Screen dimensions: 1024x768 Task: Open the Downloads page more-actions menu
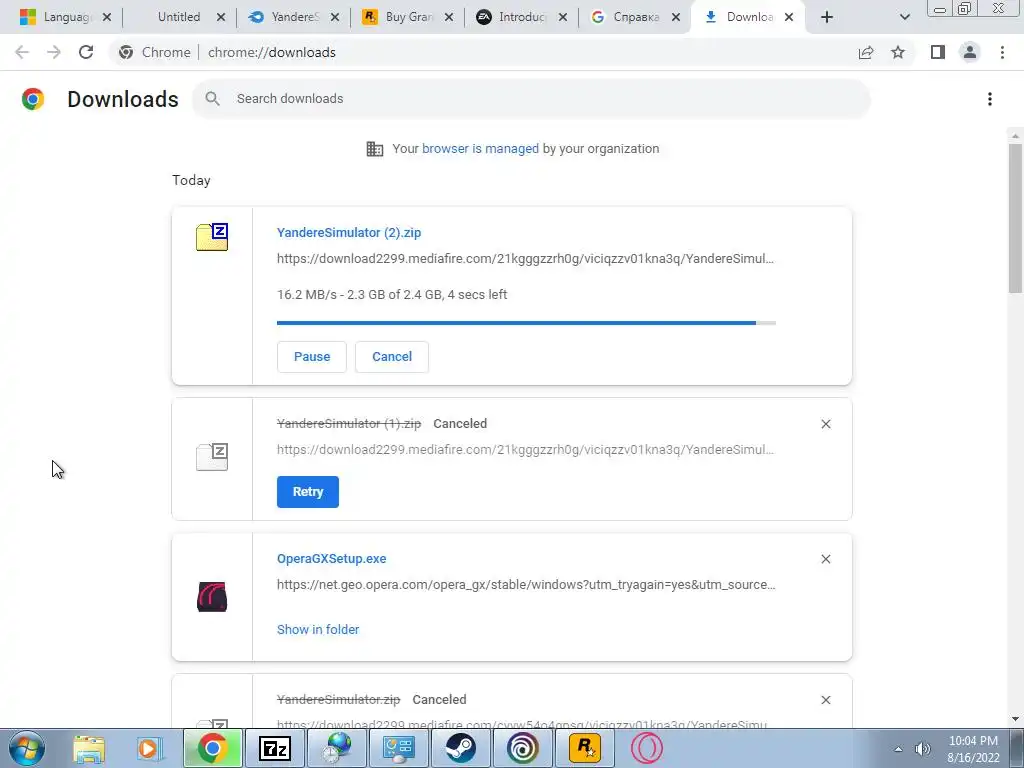point(990,99)
